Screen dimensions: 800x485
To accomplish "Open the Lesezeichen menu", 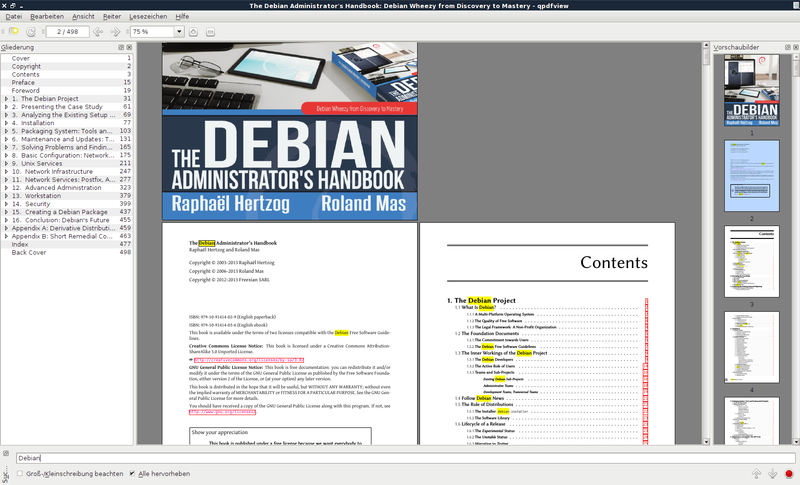I will (x=148, y=16).
